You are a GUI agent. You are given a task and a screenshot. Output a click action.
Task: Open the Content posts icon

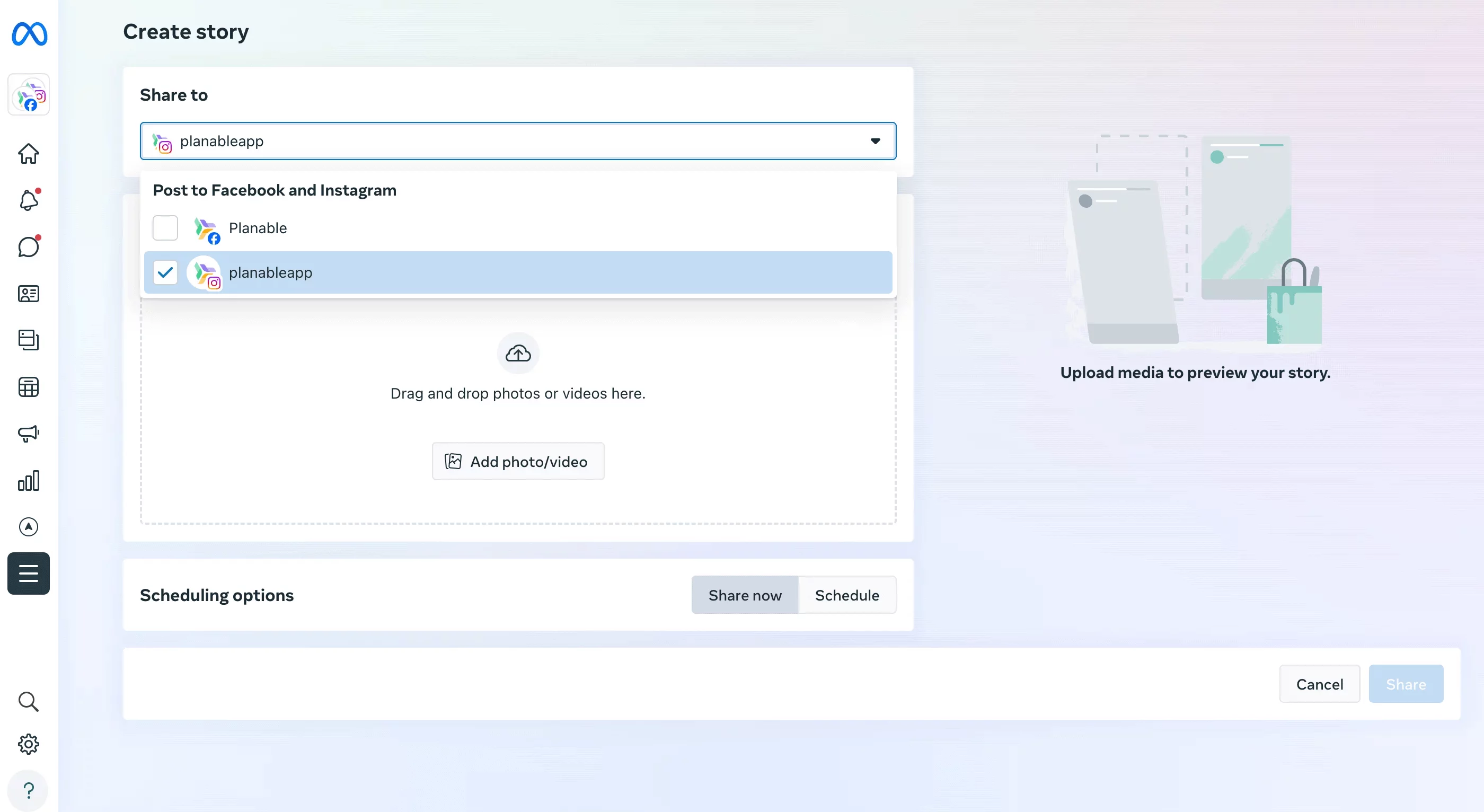[x=28, y=339]
